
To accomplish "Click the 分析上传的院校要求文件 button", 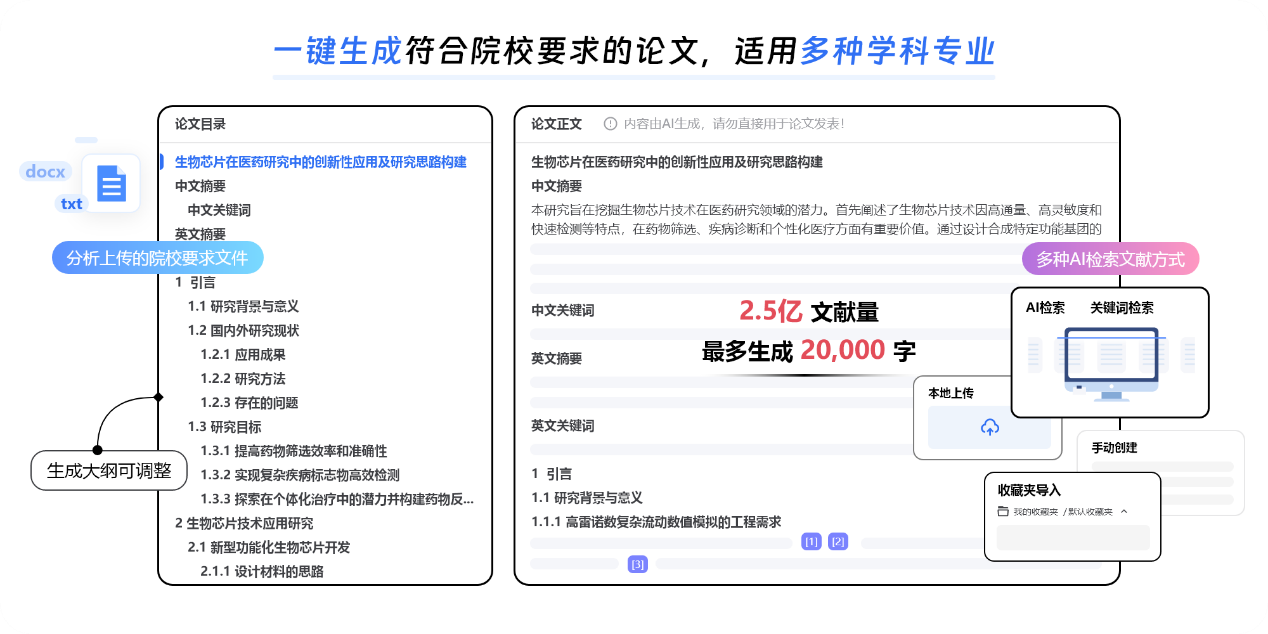I will tap(157, 259).
